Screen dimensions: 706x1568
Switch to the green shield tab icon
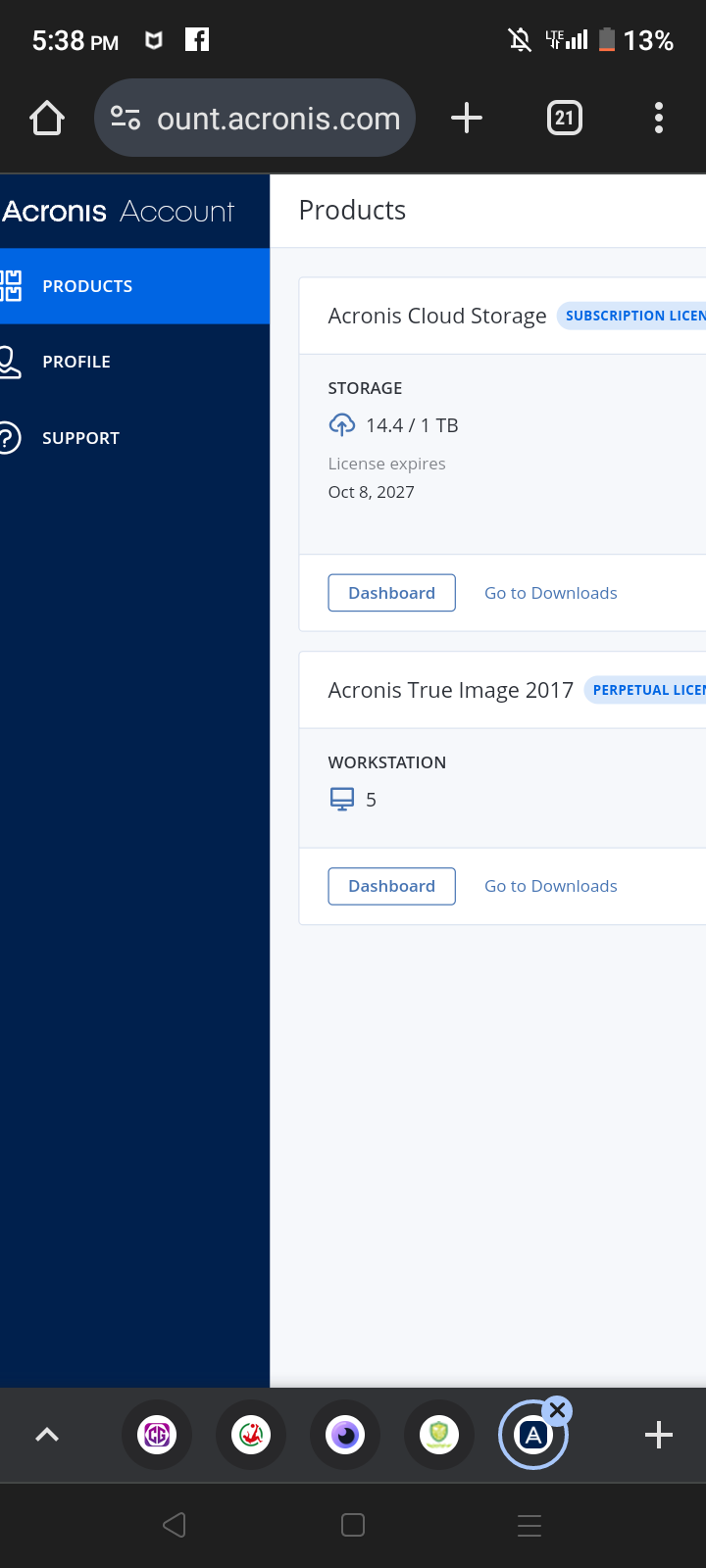tap(439, 1435)
